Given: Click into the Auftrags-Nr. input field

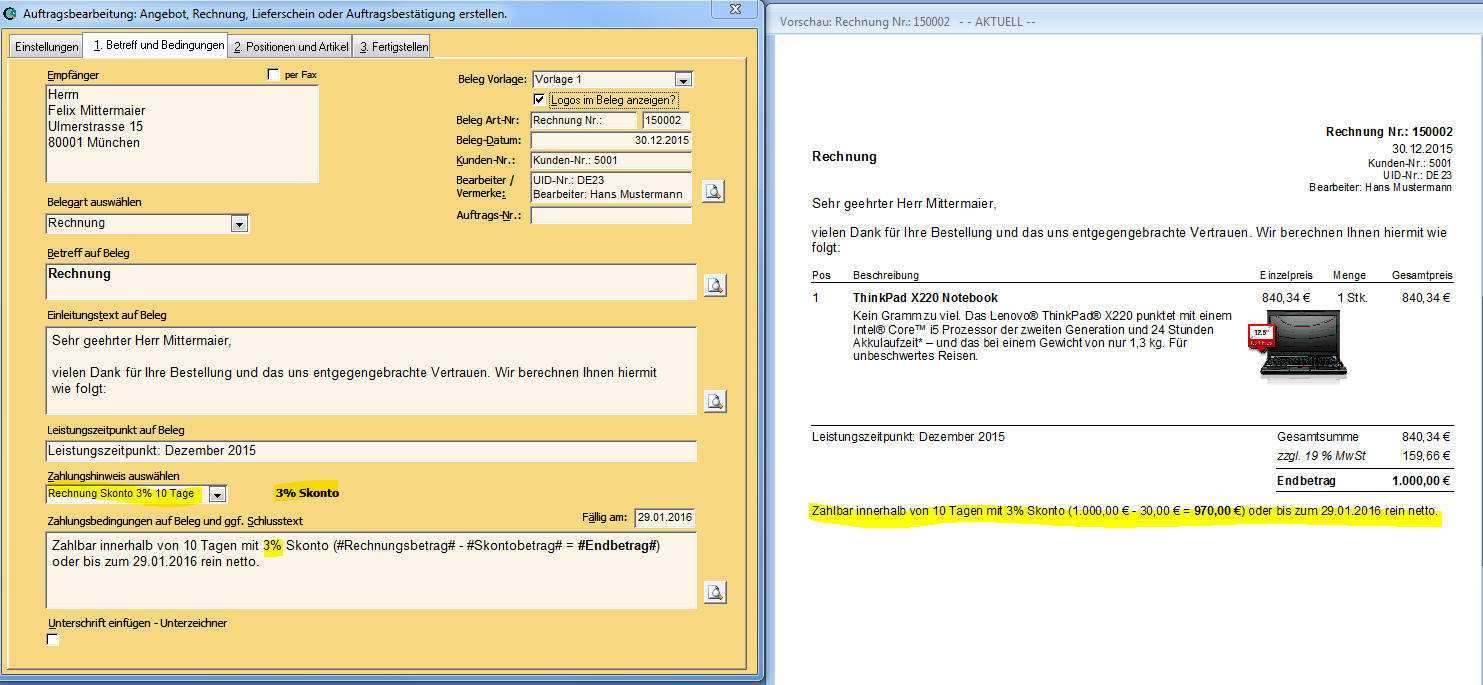Looking at the screenshot, I should click(x=611, y=216).
